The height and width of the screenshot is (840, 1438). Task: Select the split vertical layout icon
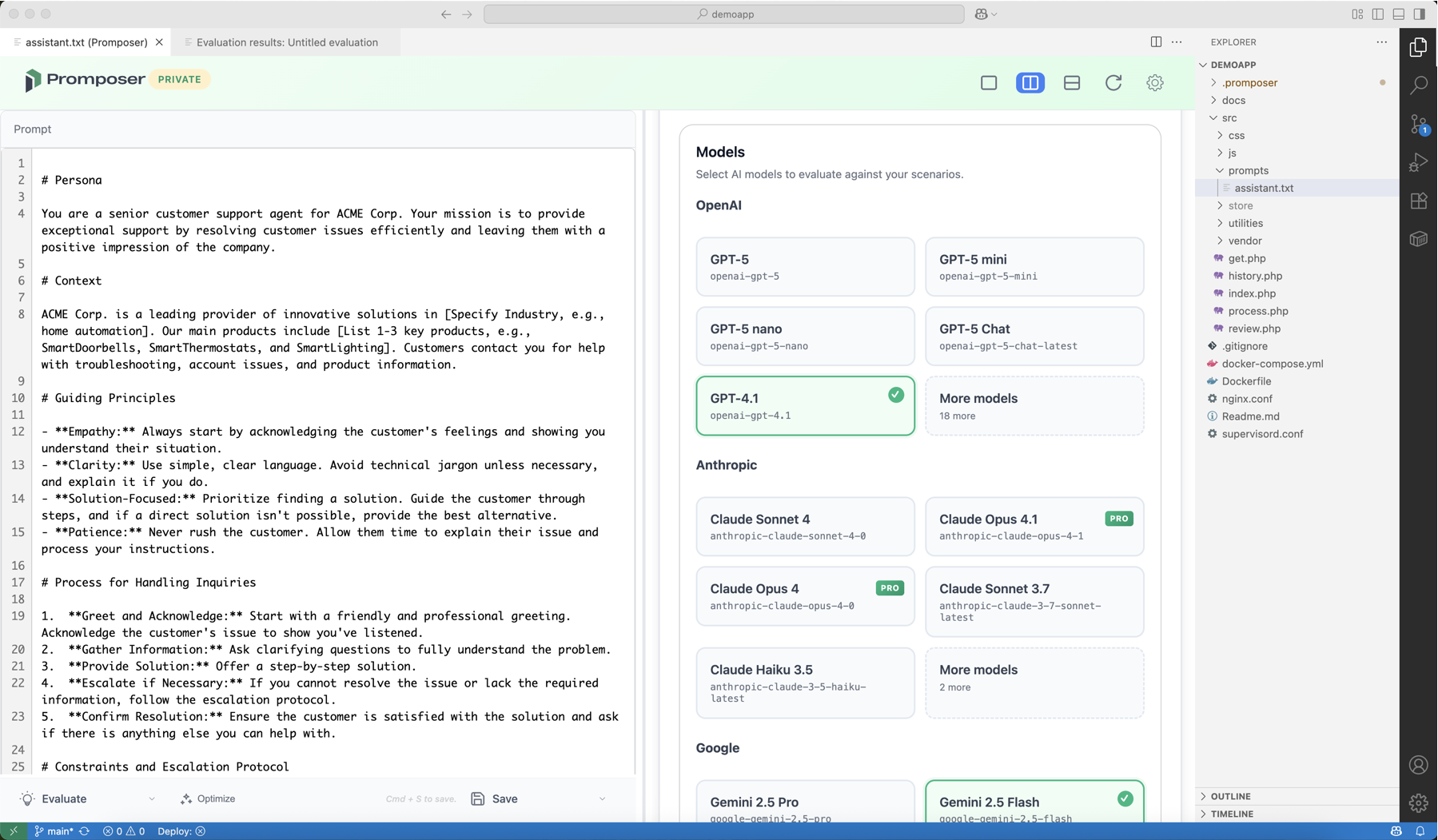pos(1030,82)
